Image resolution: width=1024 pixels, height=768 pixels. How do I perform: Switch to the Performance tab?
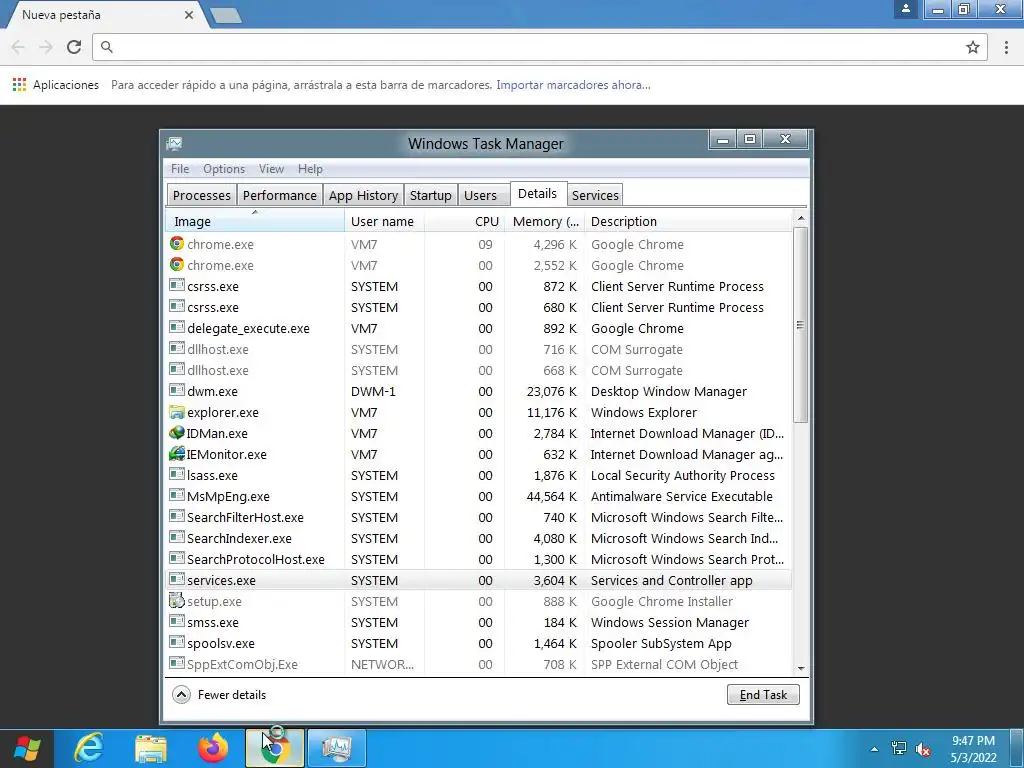click(x=280, y=195)
